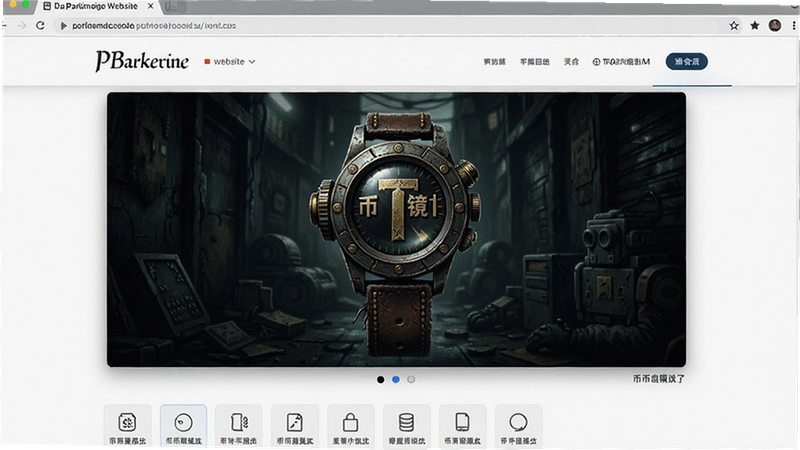The height and width of the screenshot is (450, 800).
Task: Bookmark page with outlined star icon
Action: coord(734,26)
